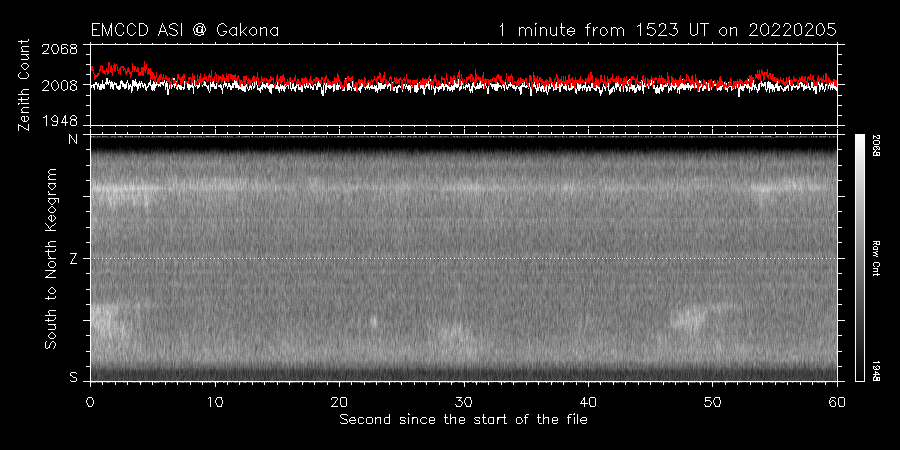Click the '1 minute from 1523 UT on 20220205' heading

coord(667,30)
